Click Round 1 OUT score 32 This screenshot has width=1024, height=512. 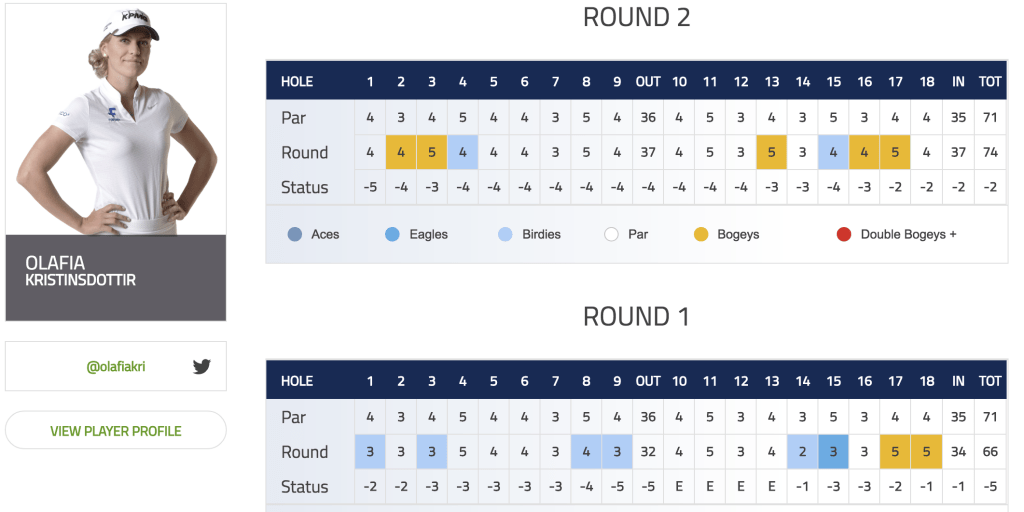(648, 452)
